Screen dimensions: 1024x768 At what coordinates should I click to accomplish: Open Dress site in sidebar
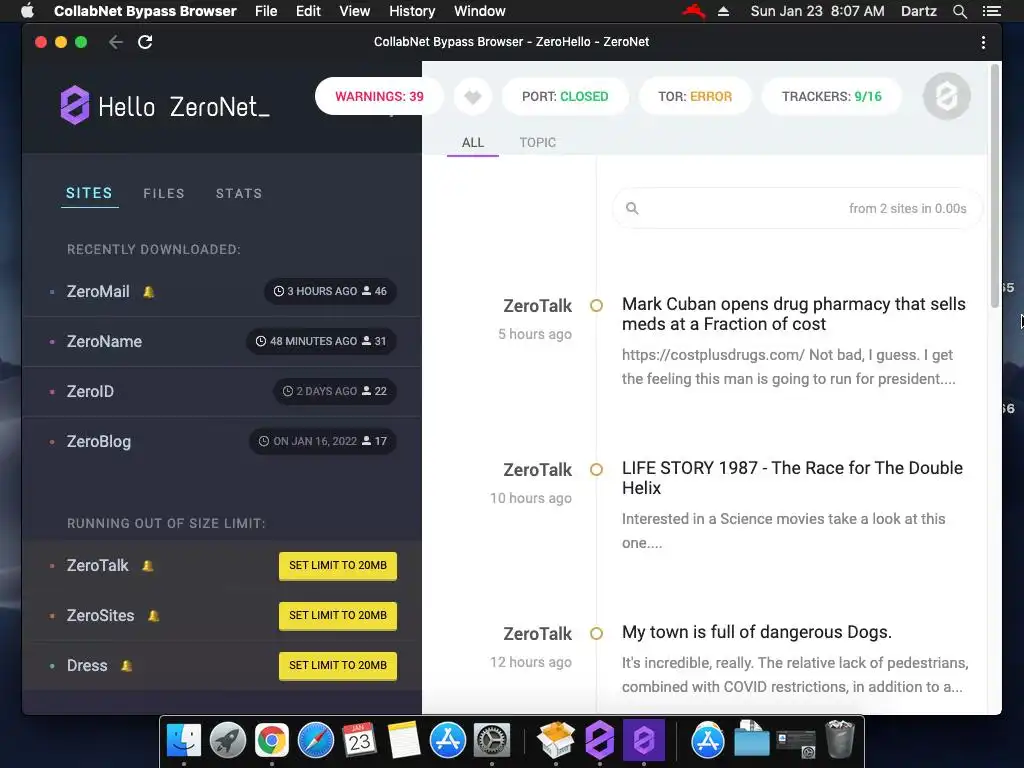click(x=87, y=665)
